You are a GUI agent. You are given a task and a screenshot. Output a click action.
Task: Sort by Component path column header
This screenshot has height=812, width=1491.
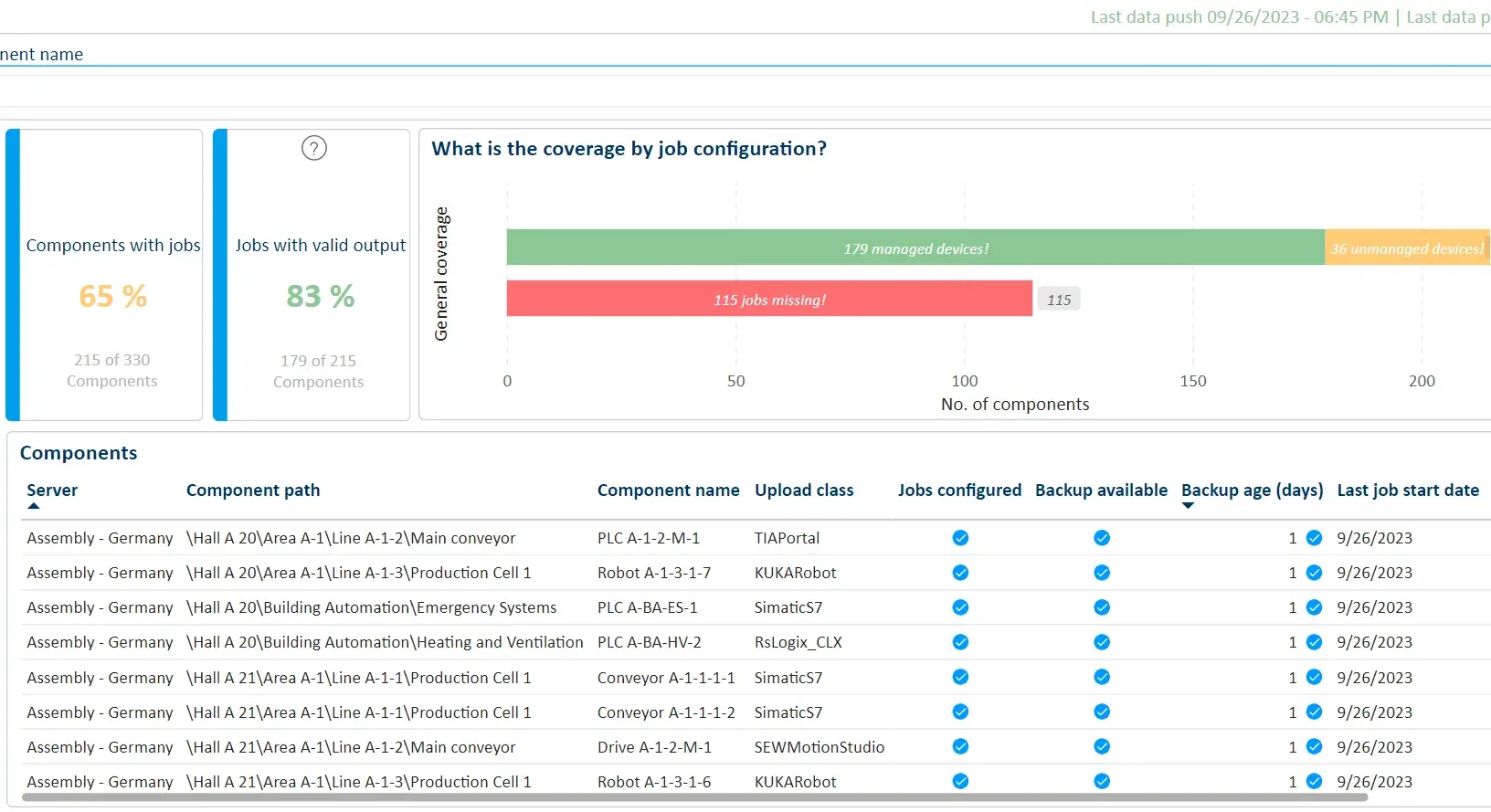253,490
